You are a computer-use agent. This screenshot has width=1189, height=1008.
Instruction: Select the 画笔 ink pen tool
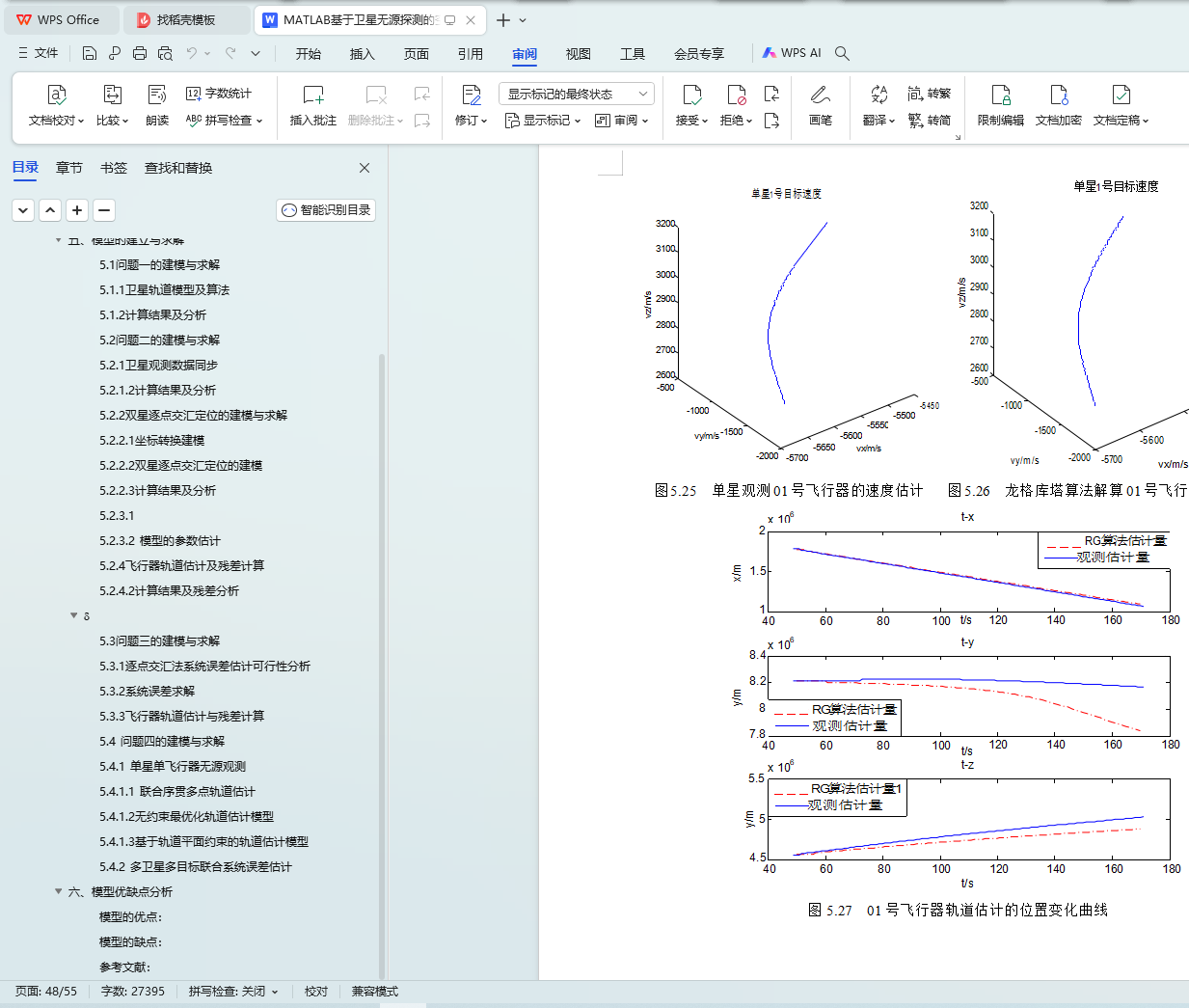coord(821,106)
